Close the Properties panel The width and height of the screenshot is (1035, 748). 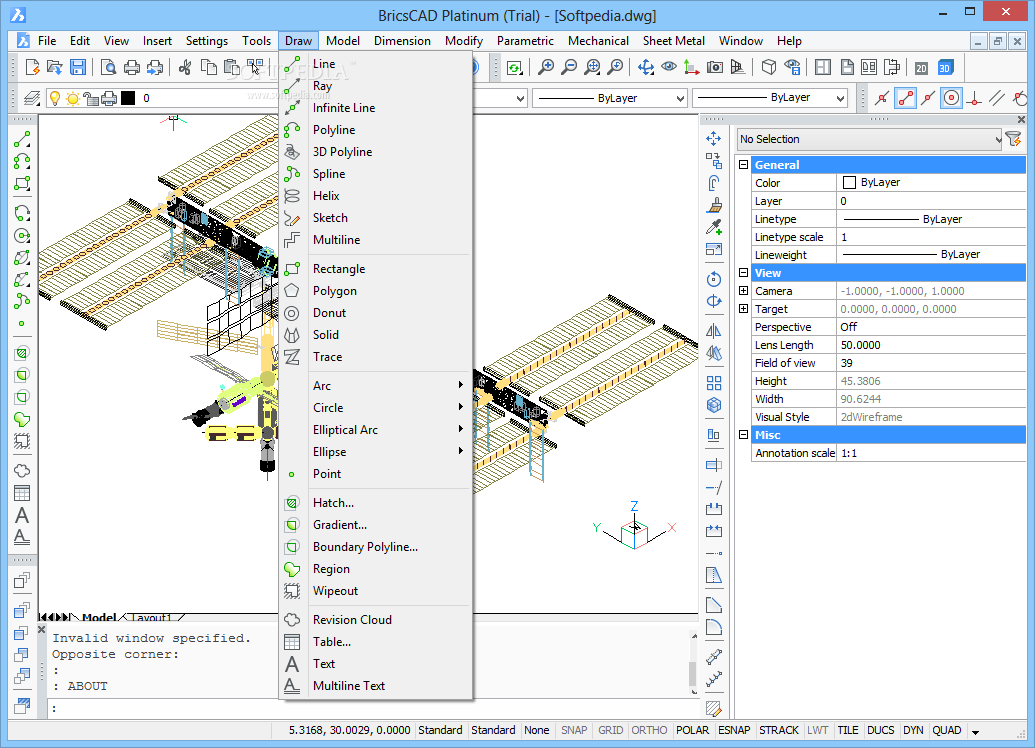(x=1021, y=119)
